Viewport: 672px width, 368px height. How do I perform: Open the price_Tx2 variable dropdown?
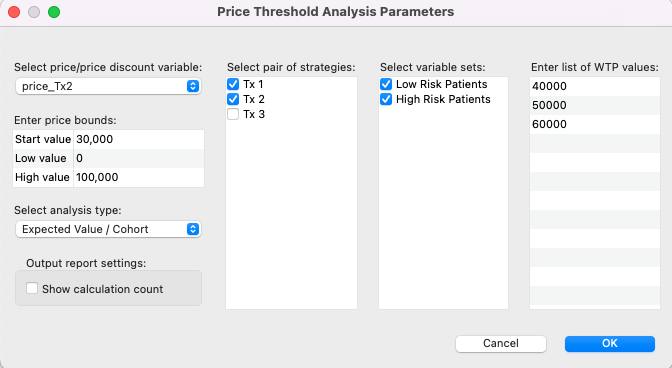coord(108,86)
